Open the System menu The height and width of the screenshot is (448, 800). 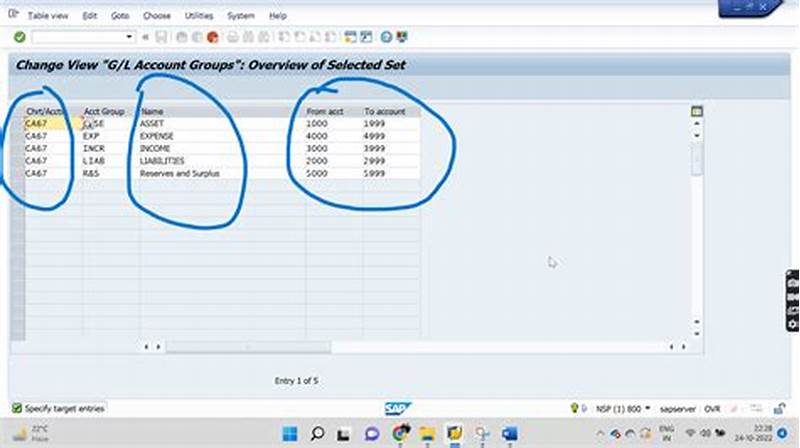click(x=241, y=16)
